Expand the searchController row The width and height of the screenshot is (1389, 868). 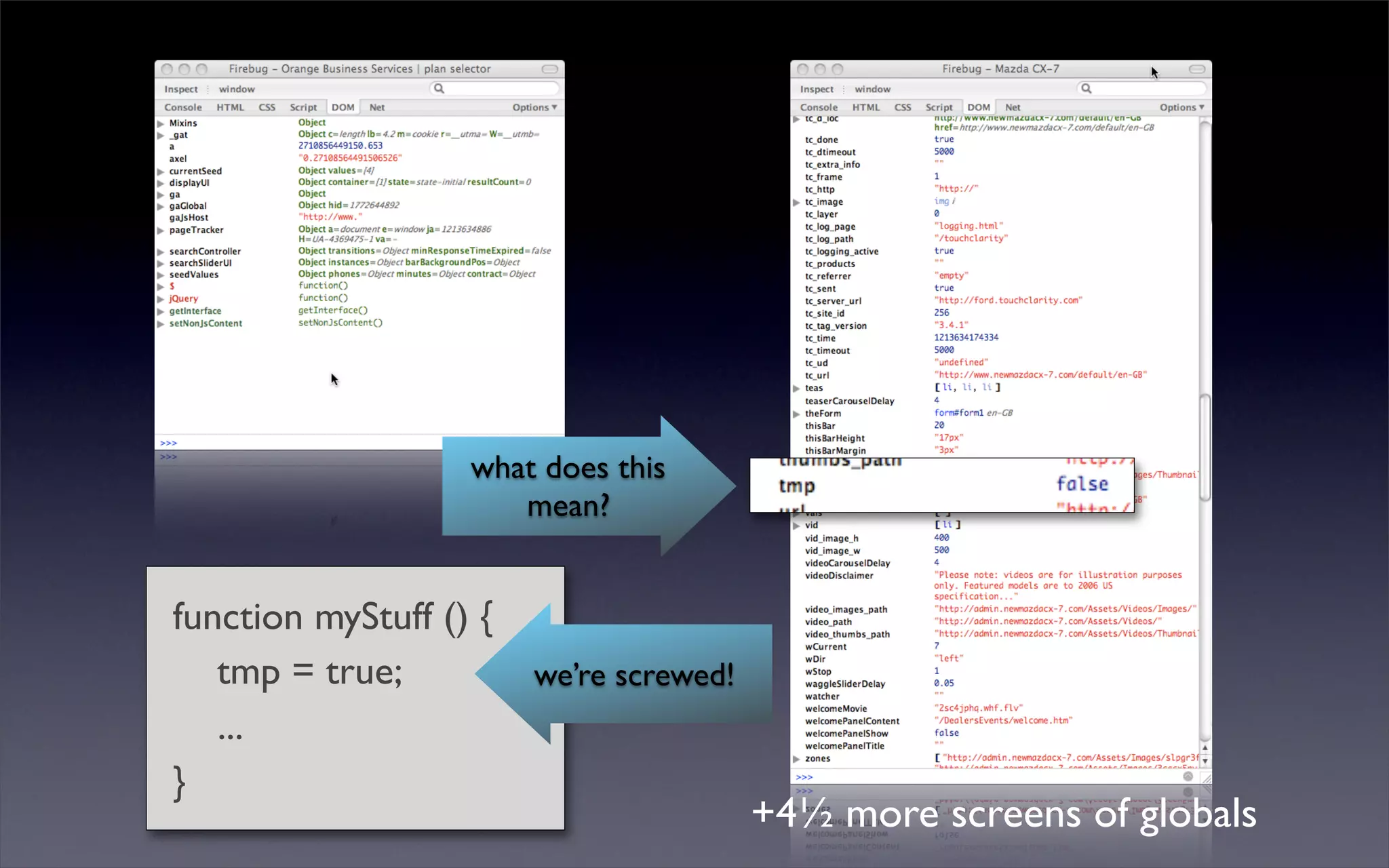161,252
